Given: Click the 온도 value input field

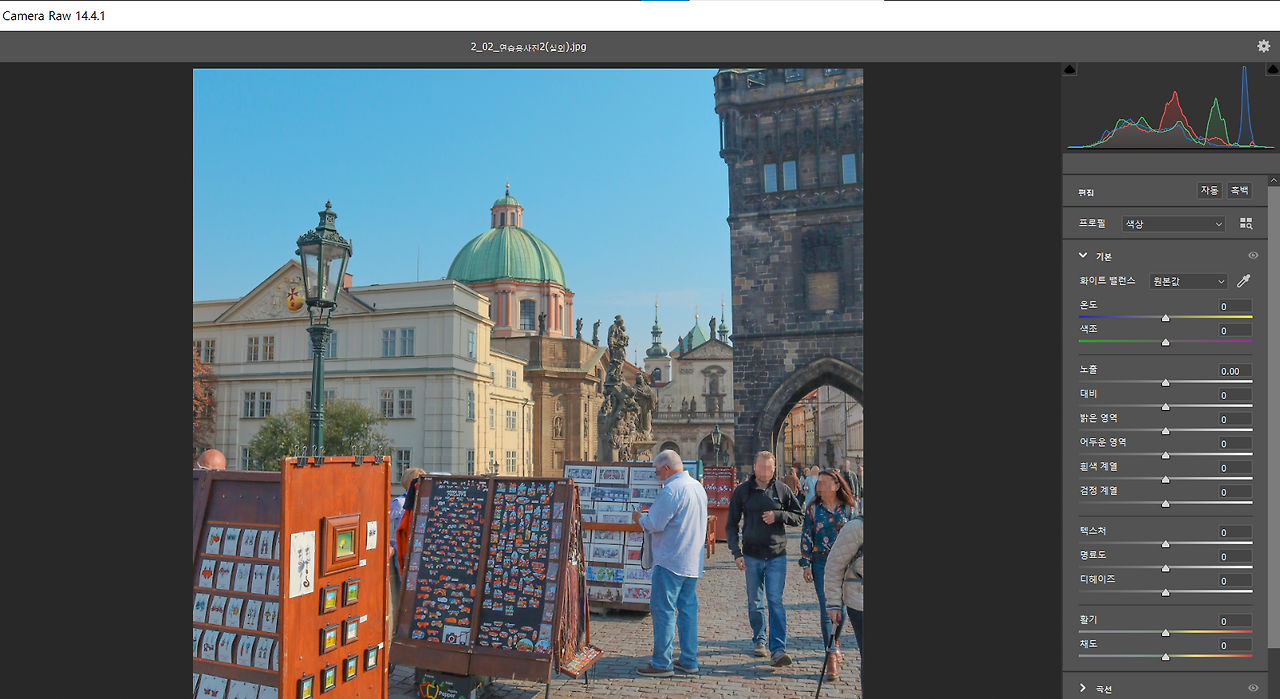Looking at the screenshot, I should 1234,306.
